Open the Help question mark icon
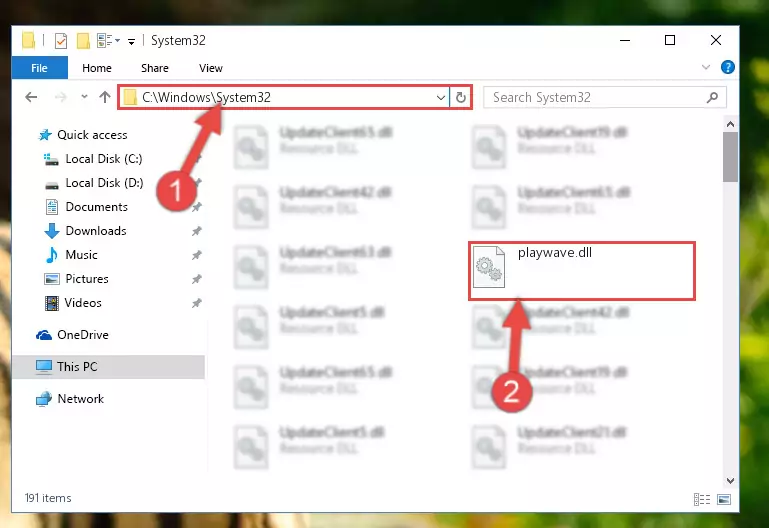769x528 pixels. (727, 67)
